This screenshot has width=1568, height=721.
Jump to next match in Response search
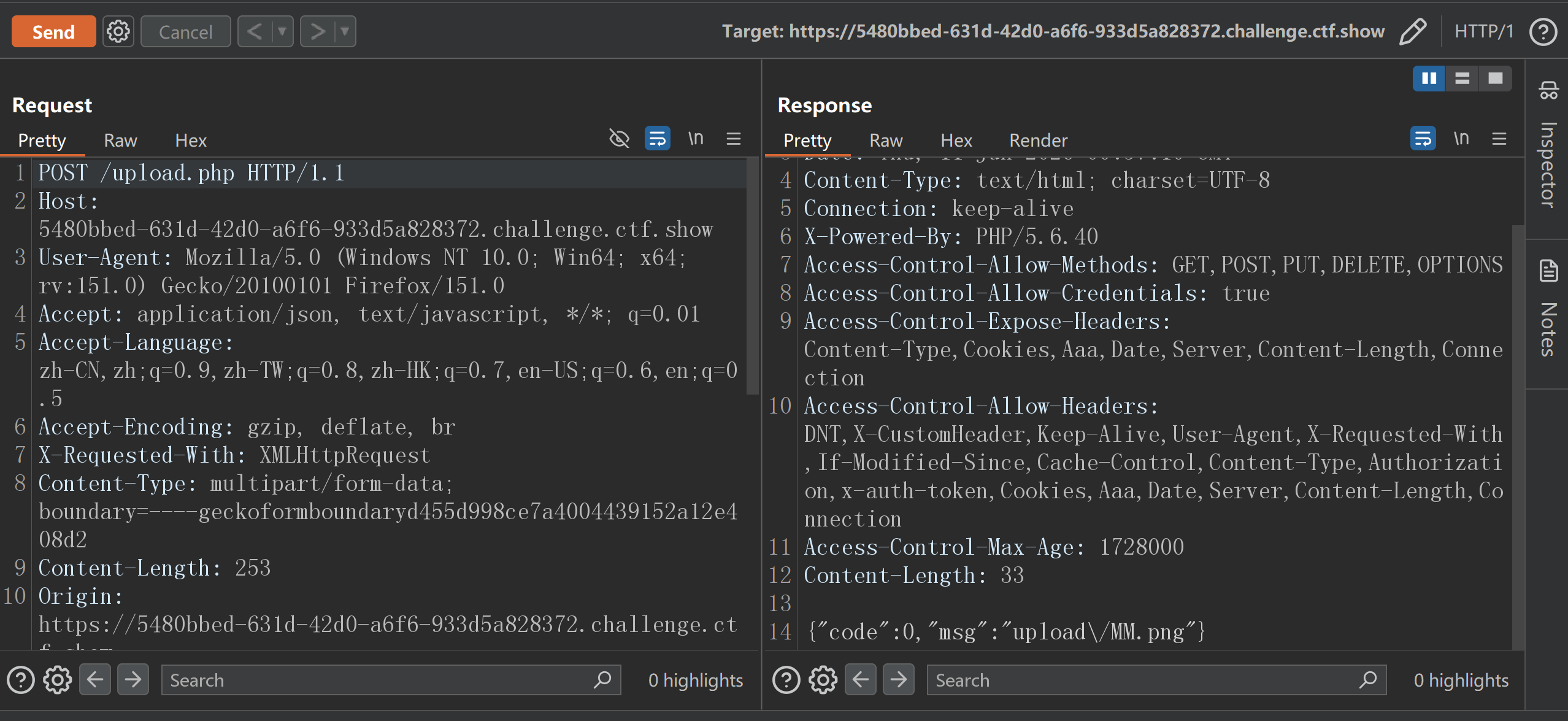[x=899, y=680]
